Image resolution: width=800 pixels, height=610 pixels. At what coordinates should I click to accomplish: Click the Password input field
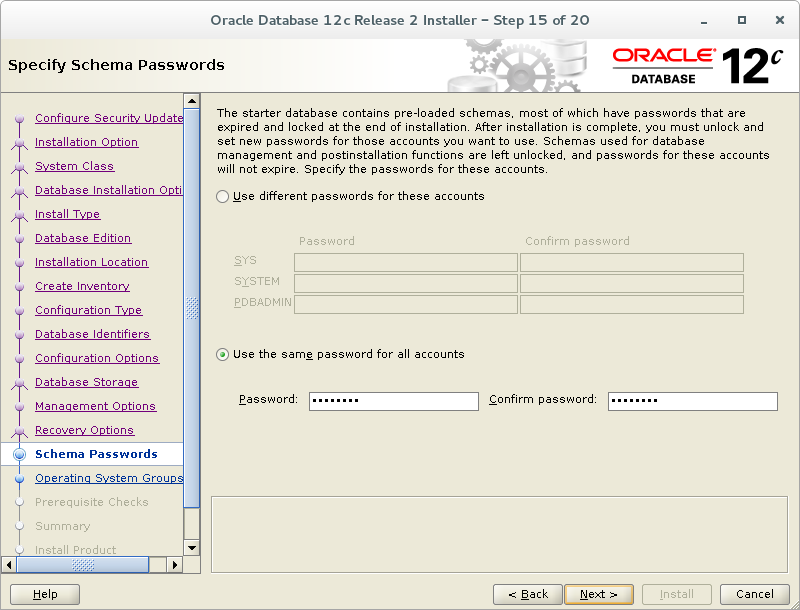[393, 401]
